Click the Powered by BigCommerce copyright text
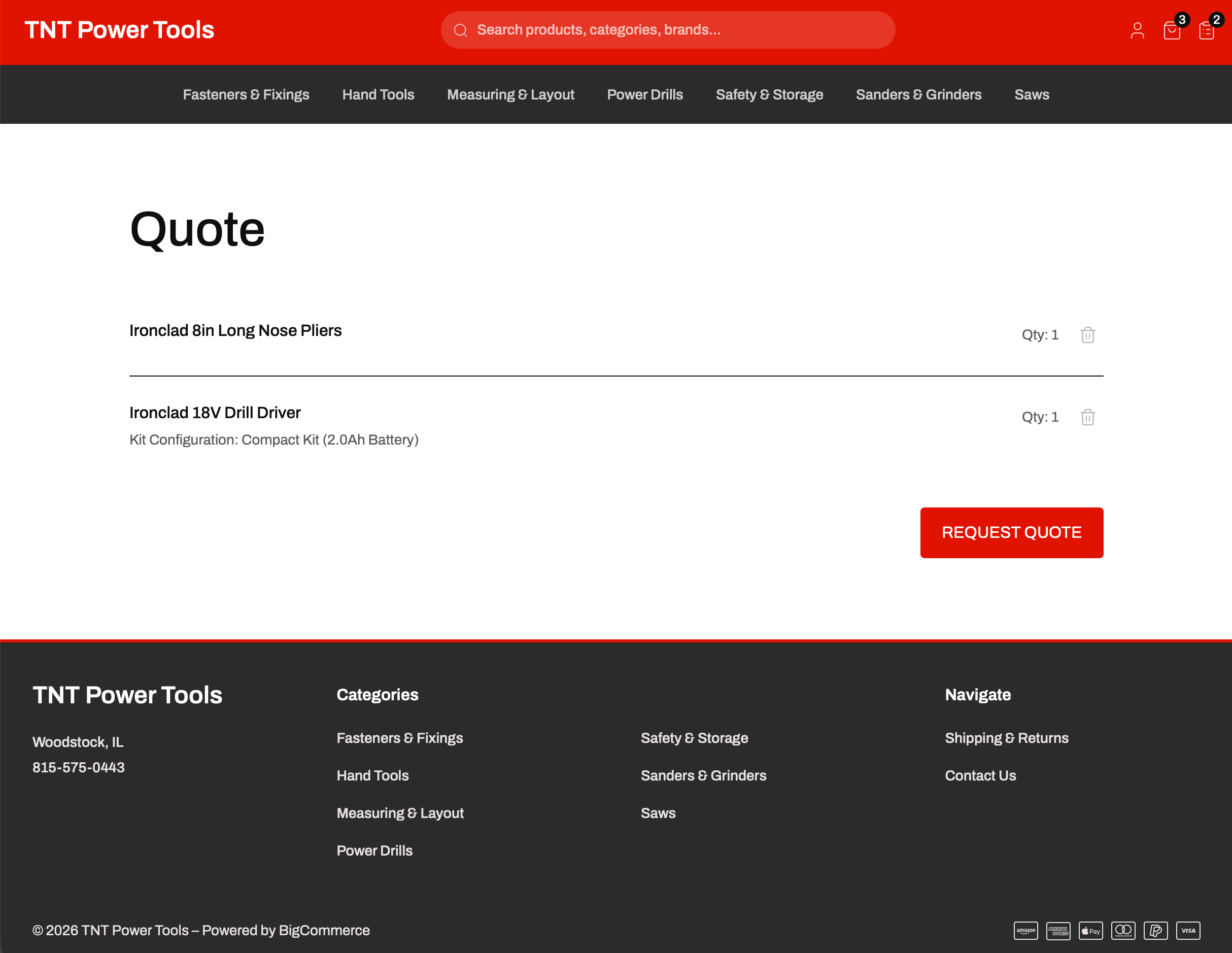1232x953 pixels. (201, 931)
